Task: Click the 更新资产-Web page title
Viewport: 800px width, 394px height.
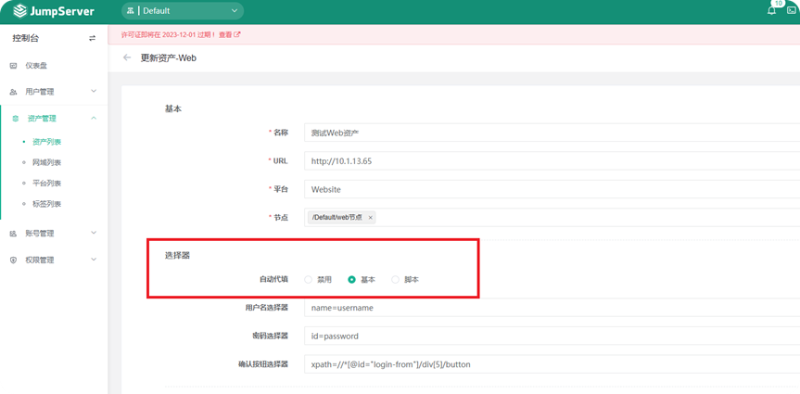Action: click(168, 58)
